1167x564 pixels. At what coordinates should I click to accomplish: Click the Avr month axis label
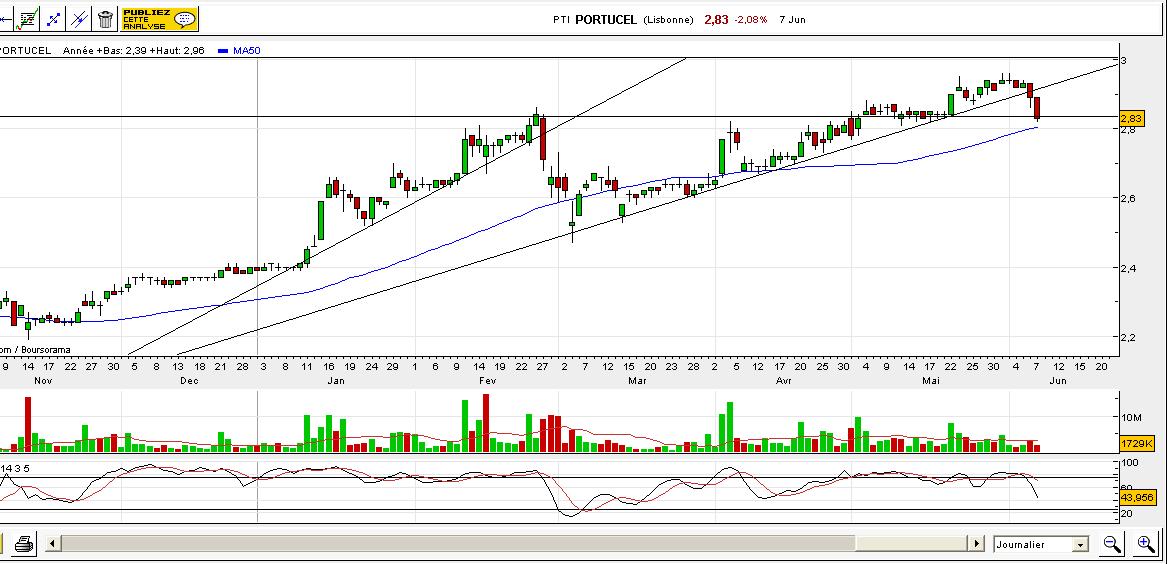pos(783,381)
